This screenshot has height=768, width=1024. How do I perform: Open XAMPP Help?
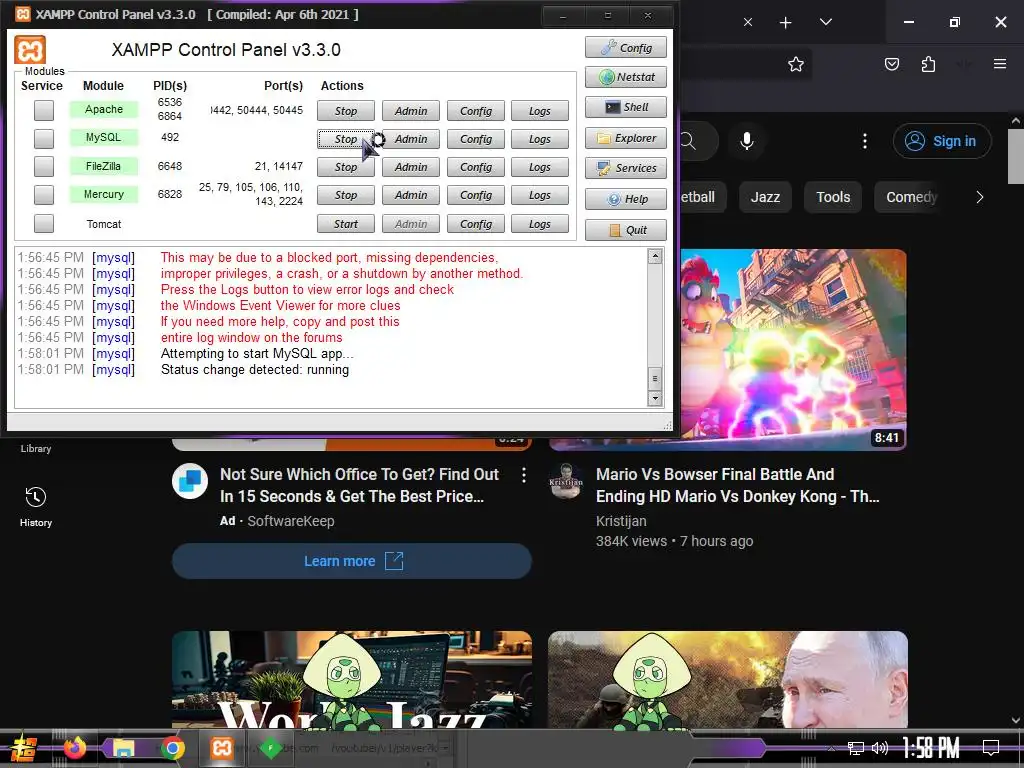626,199
